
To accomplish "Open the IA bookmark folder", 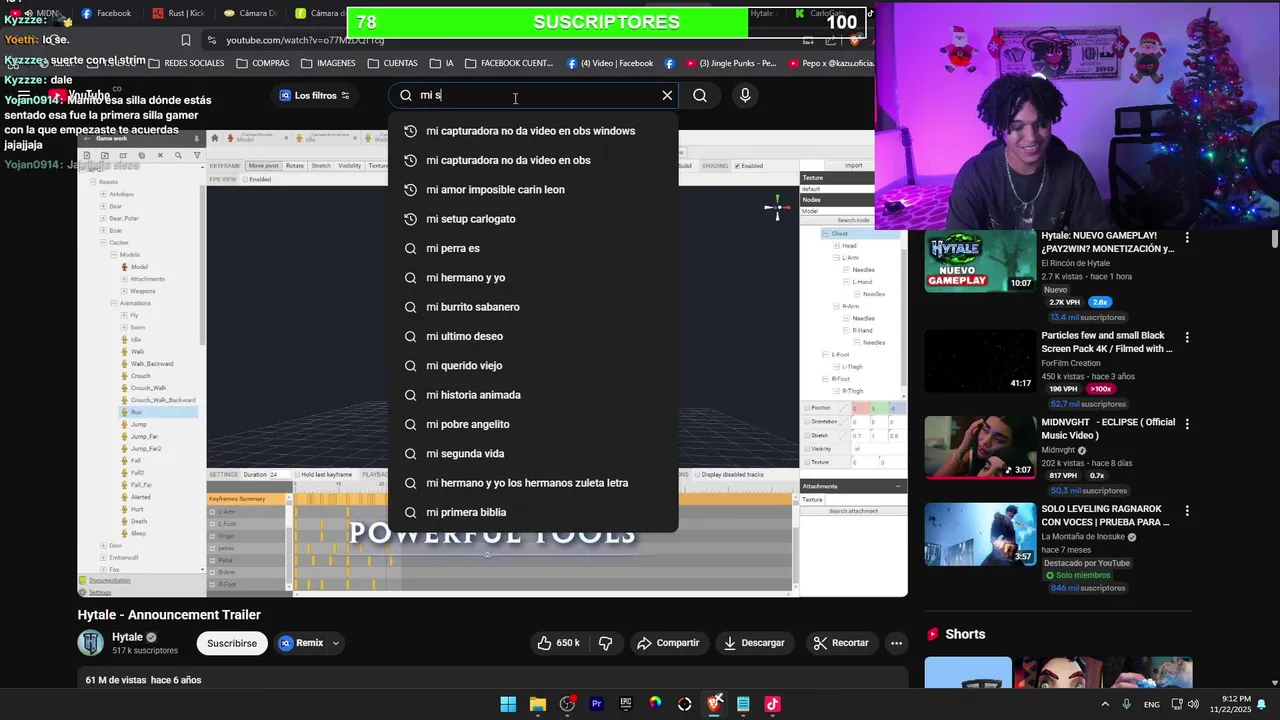I will (441, 63).
